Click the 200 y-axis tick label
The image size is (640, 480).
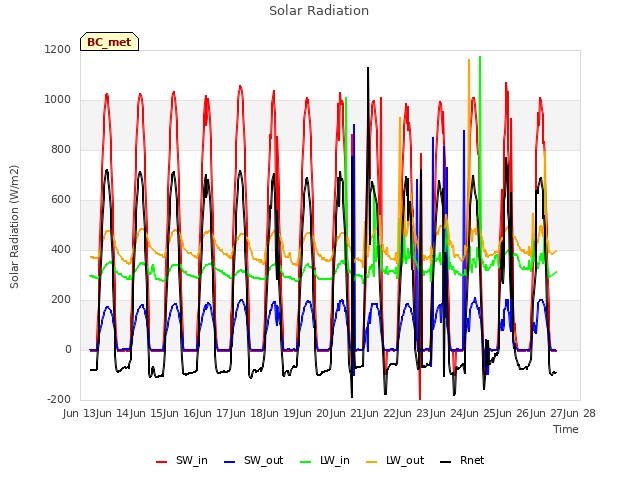pyautogui.click(x=61, y=300)
